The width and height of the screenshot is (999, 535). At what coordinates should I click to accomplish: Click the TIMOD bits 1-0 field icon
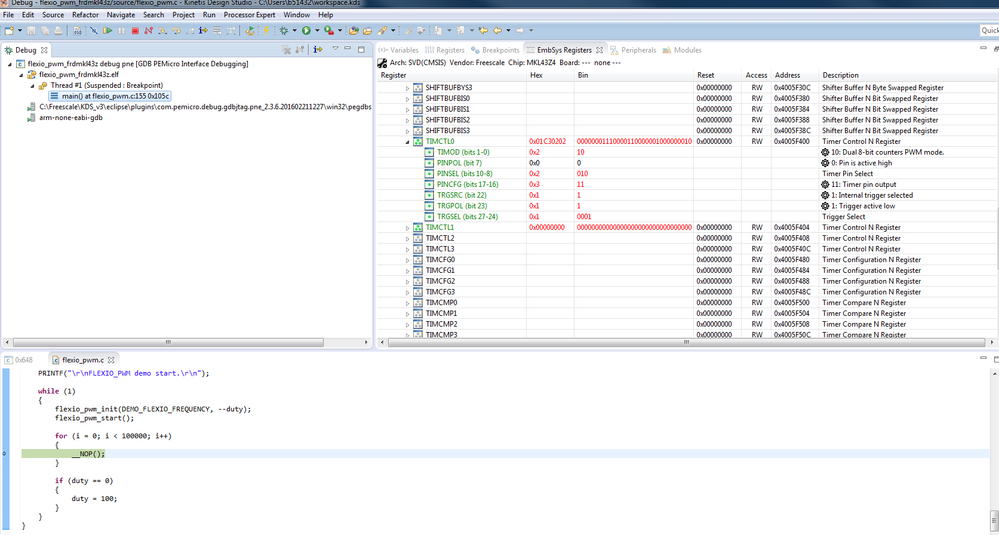[429, 152]
